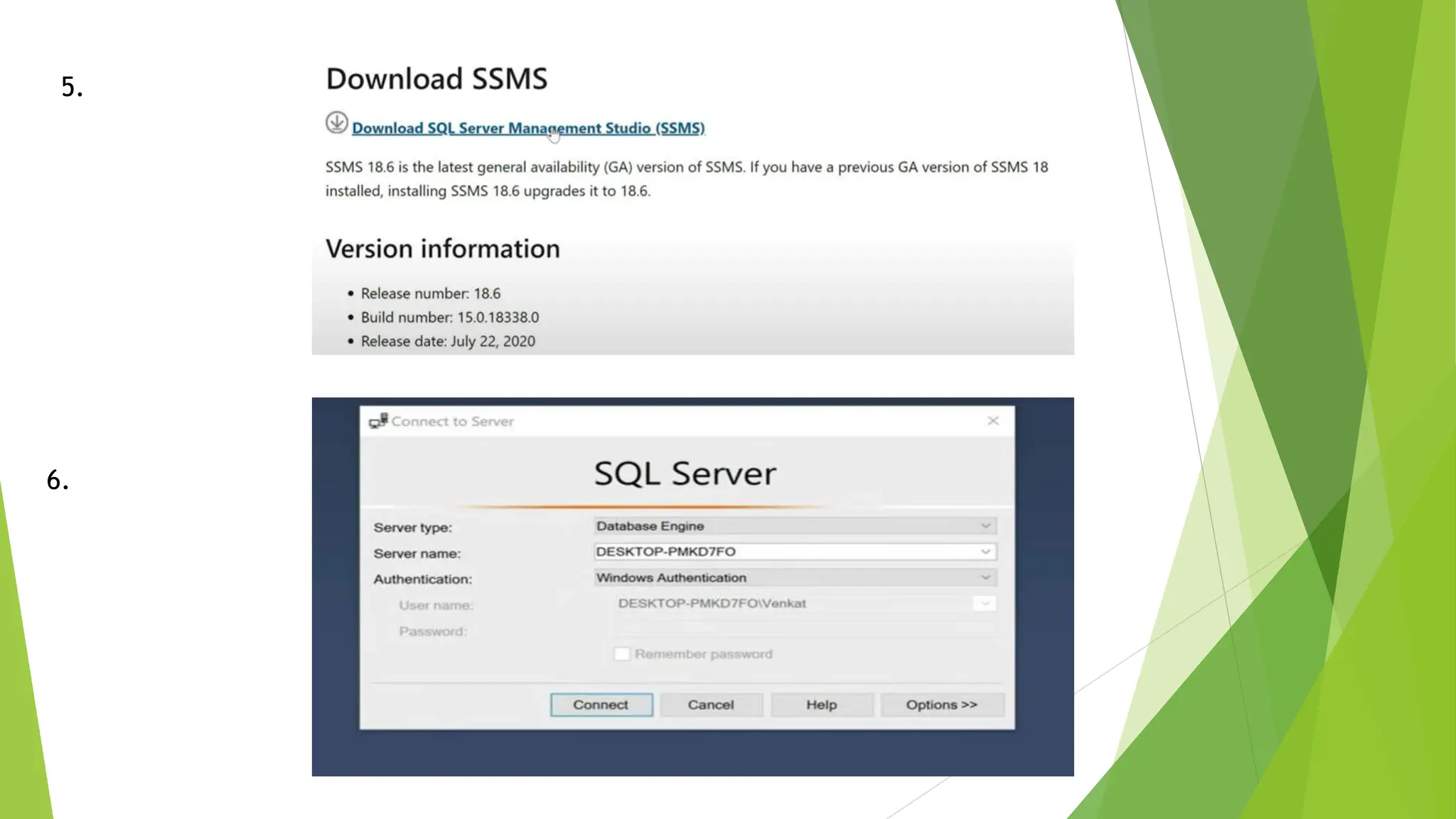This screenshot has height=819, width=1456.
Task: Expand the Server name dropdown arrow
Action: 985,552
